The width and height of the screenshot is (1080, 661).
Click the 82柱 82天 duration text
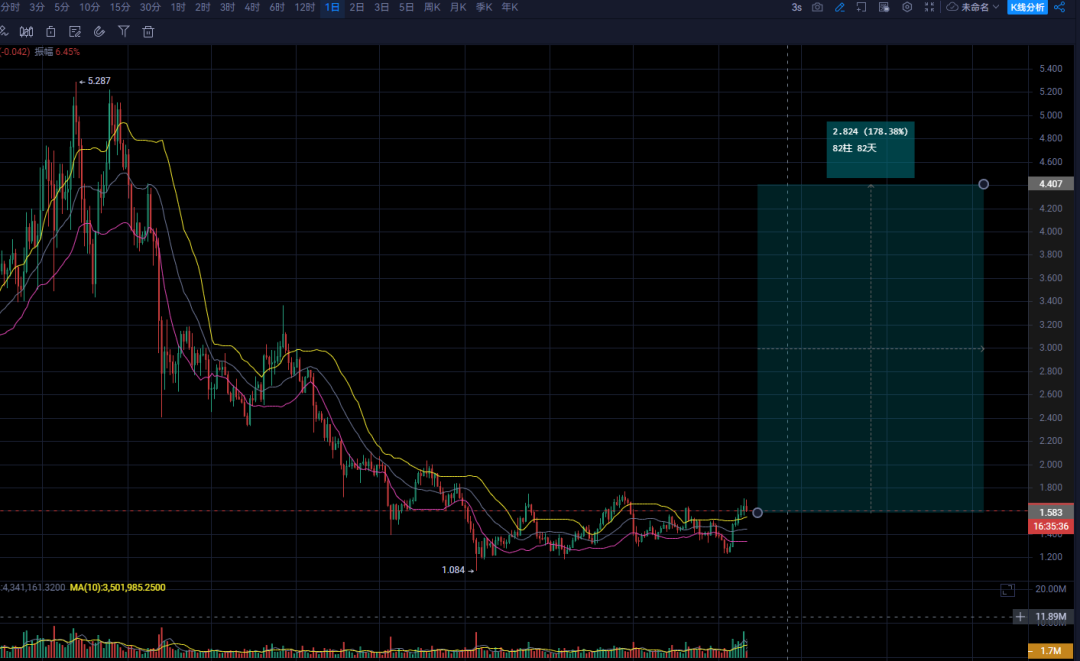854,148
